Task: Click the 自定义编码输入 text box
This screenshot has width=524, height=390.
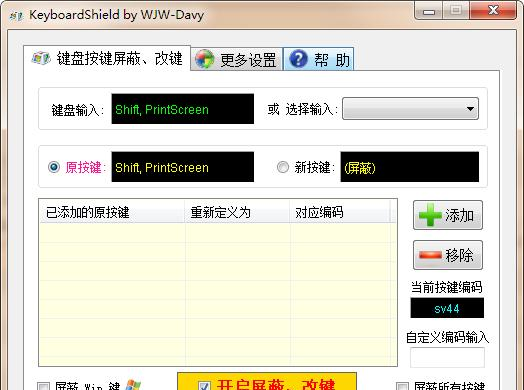Action: point(447,357)
